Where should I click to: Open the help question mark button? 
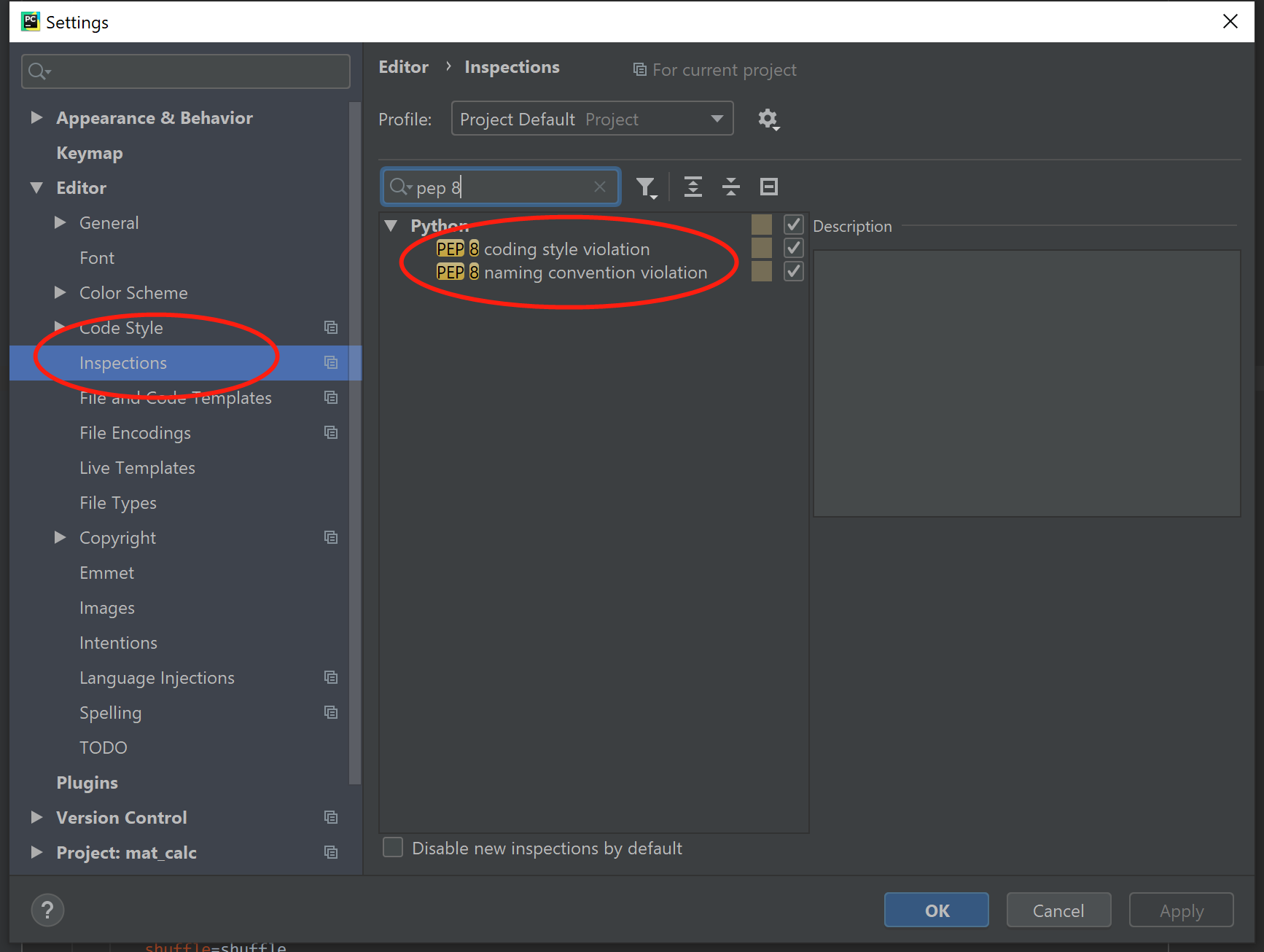(47, 910)
